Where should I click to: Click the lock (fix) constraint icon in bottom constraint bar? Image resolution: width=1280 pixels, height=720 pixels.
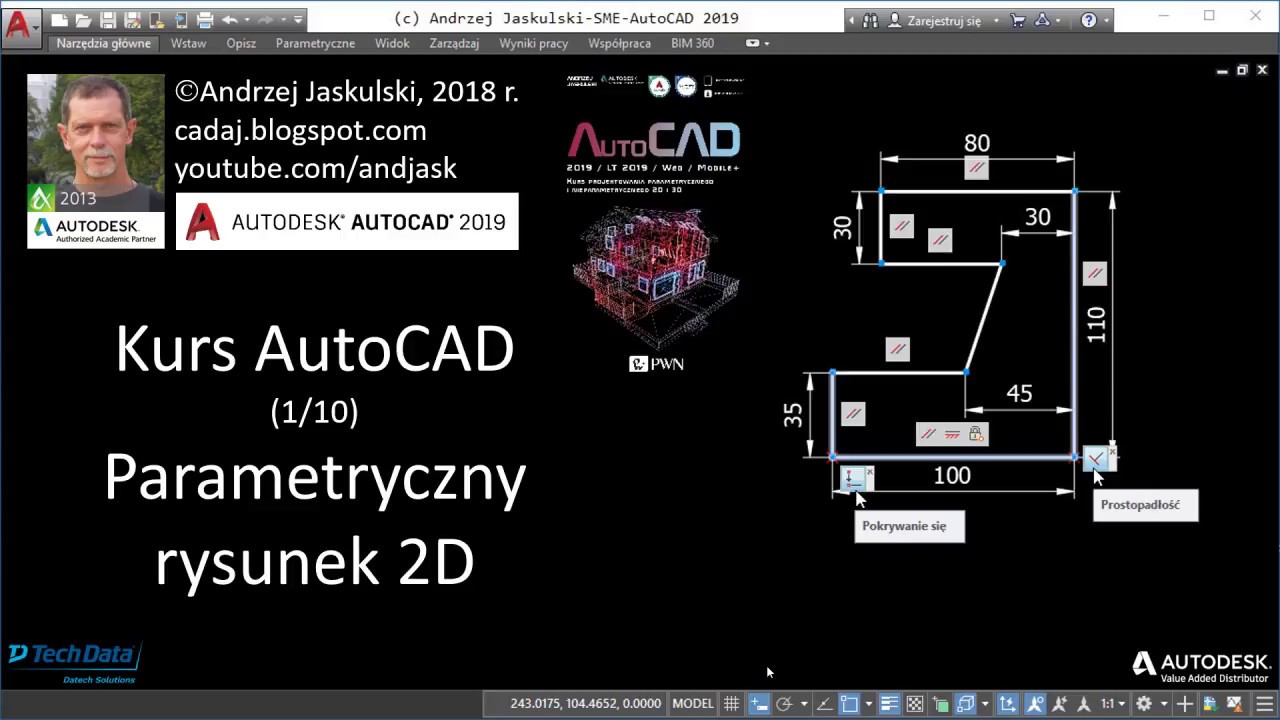976,434
